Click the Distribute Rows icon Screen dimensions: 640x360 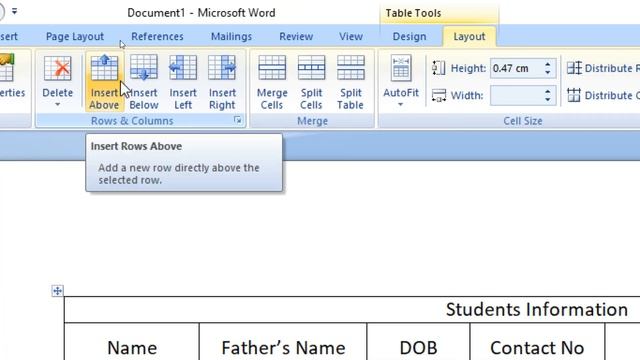(x=574, y=68)
